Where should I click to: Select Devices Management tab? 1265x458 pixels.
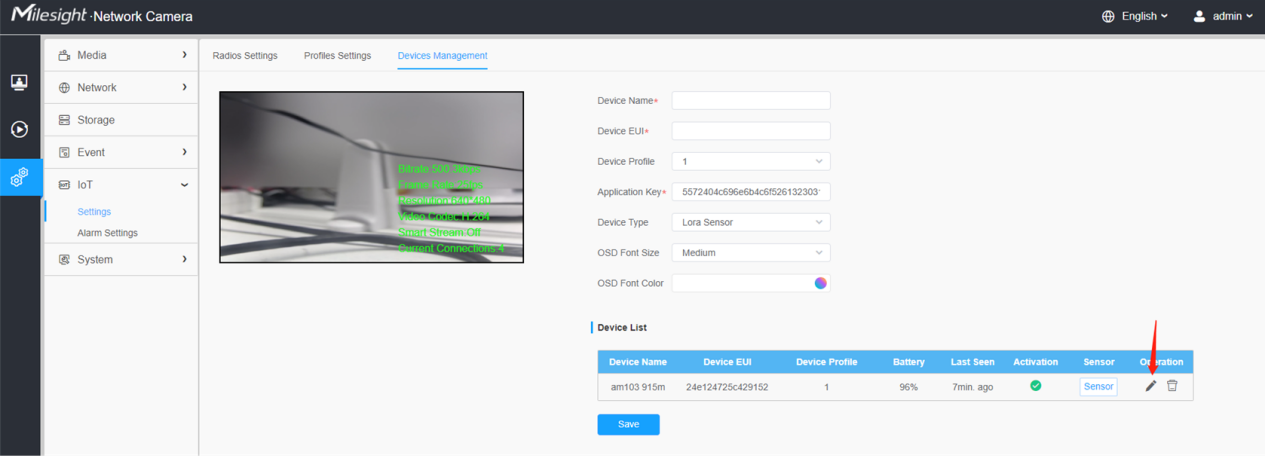(x=442, y=55)
